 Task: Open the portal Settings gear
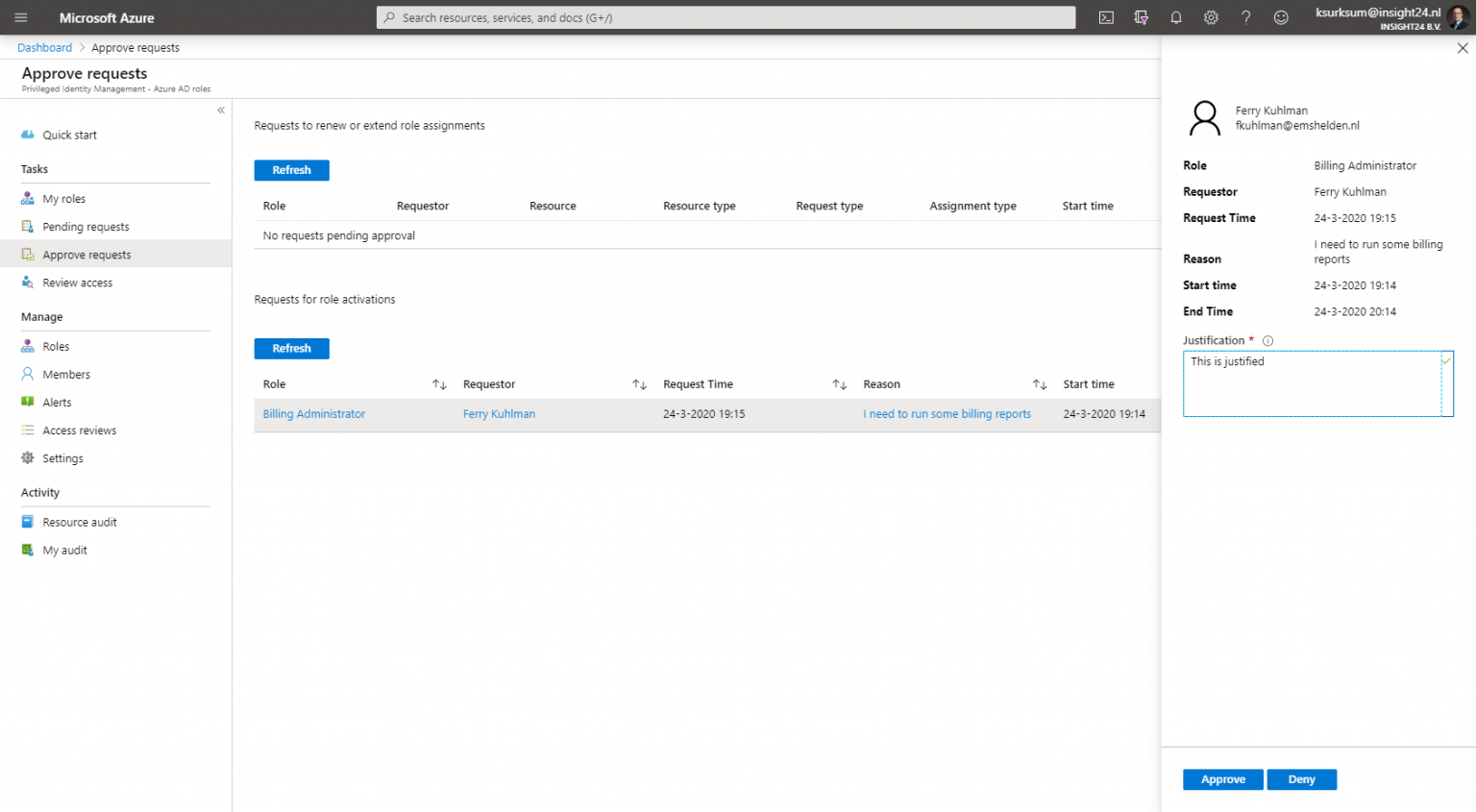(x=1211, y=17)
